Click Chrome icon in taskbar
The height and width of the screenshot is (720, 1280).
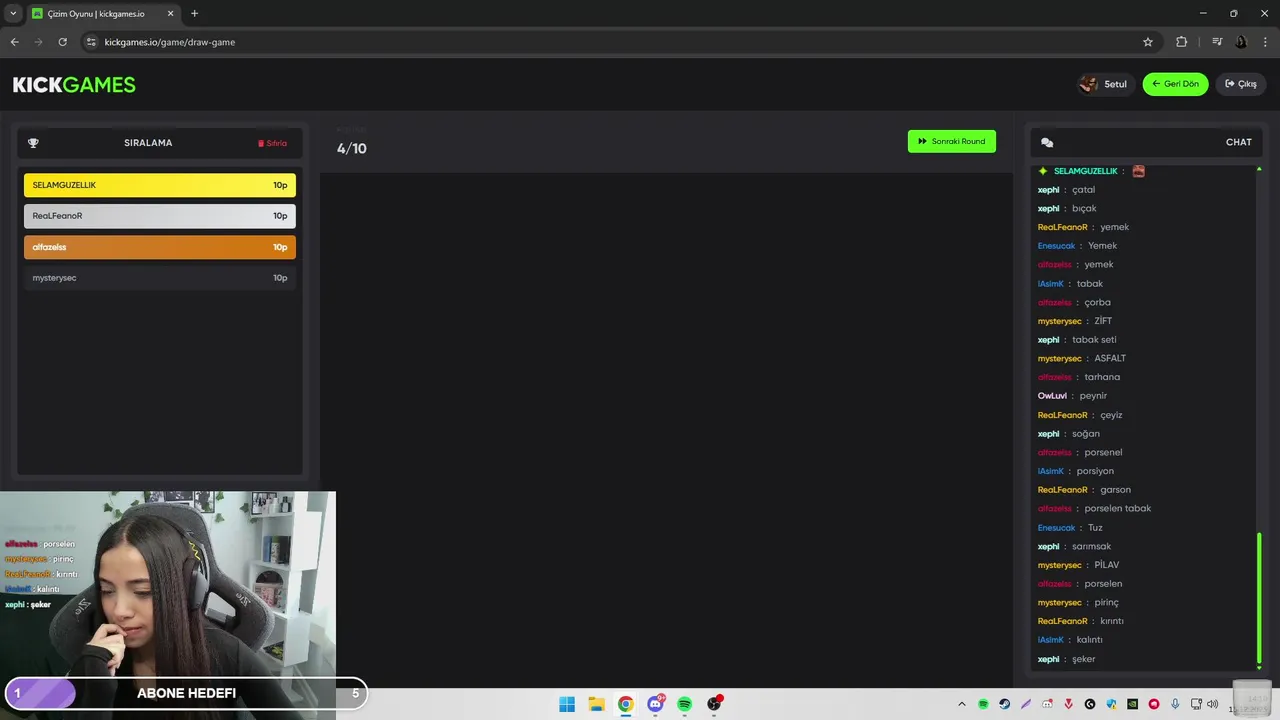click(x=625, y=704)
